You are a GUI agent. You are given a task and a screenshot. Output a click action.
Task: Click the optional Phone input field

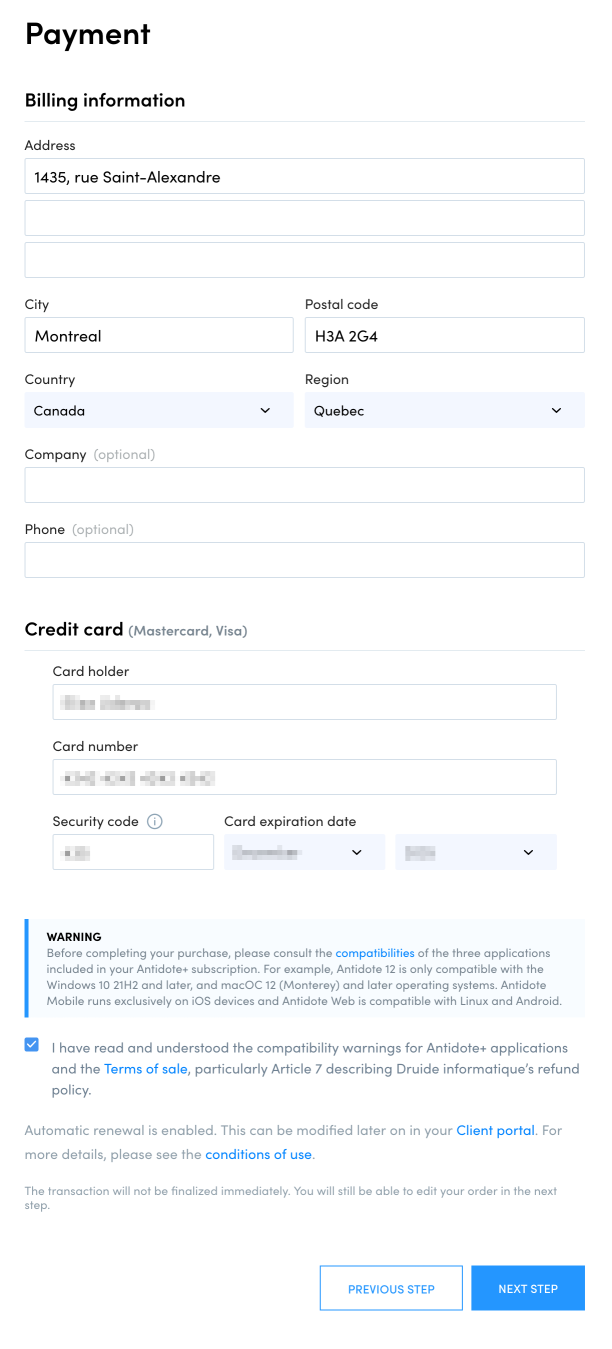click(x=304, y=559)
